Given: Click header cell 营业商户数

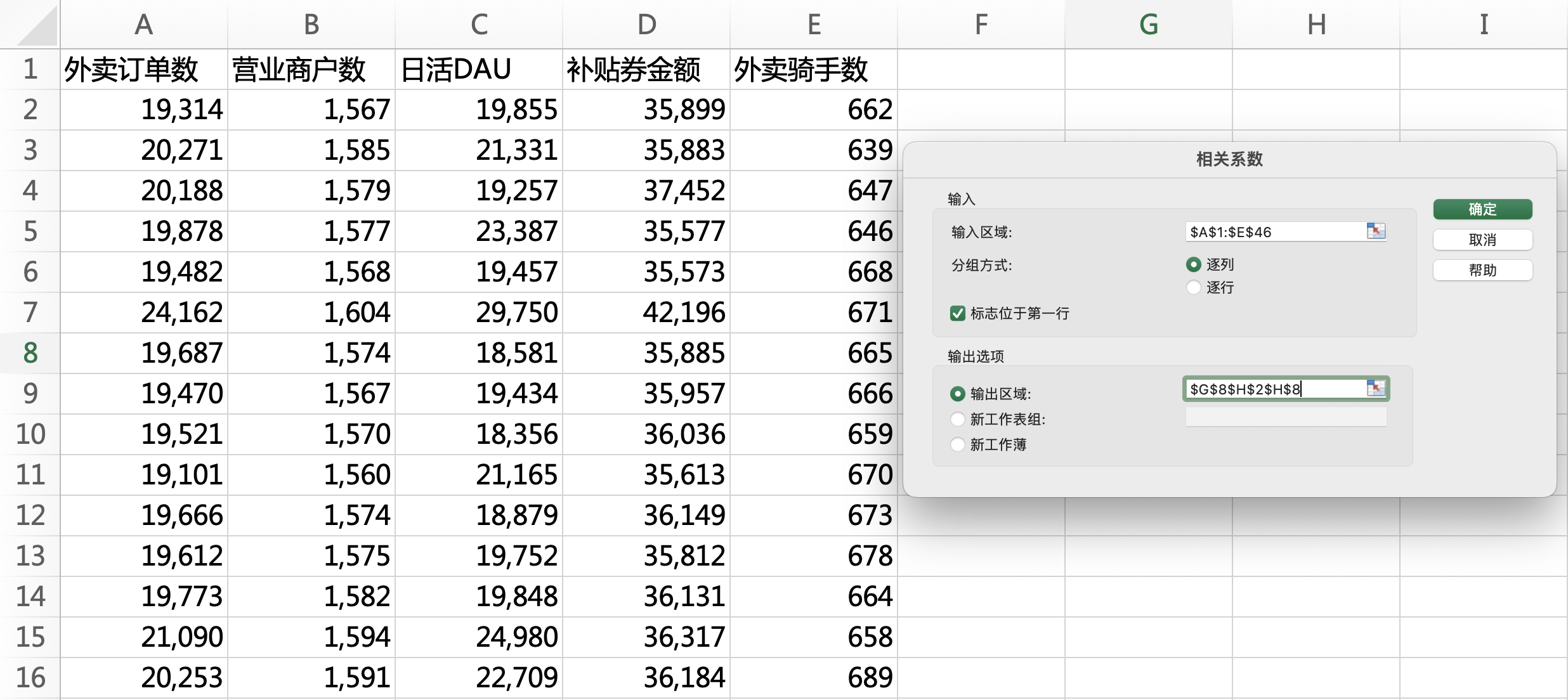Looking at the screenshot, I should click(x=311, y=69).
